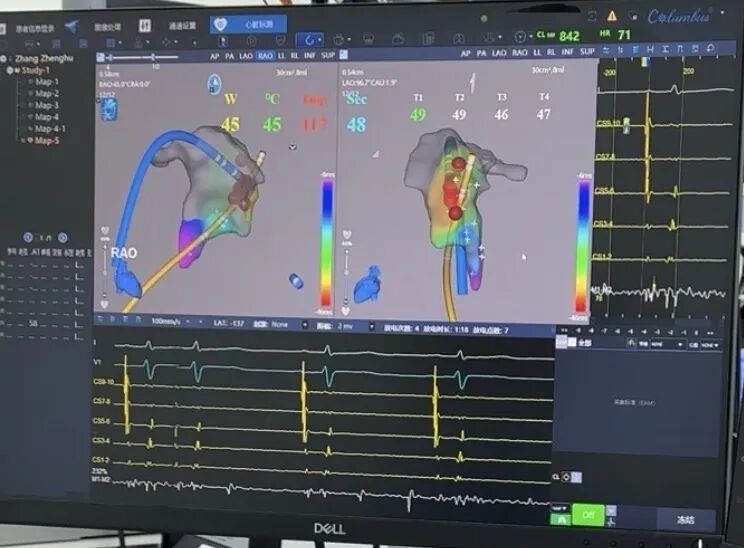The image size is (744, 548).
Task: Click the CS9-10 channel label in ECG list
Action: [101, 382]
